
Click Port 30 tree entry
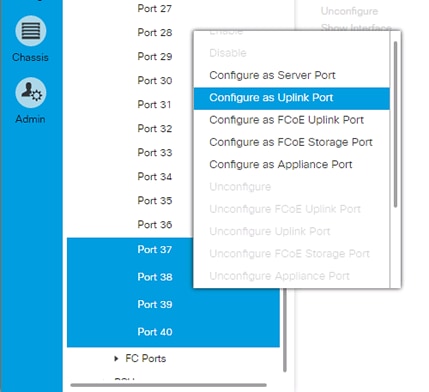pos(155,81)
